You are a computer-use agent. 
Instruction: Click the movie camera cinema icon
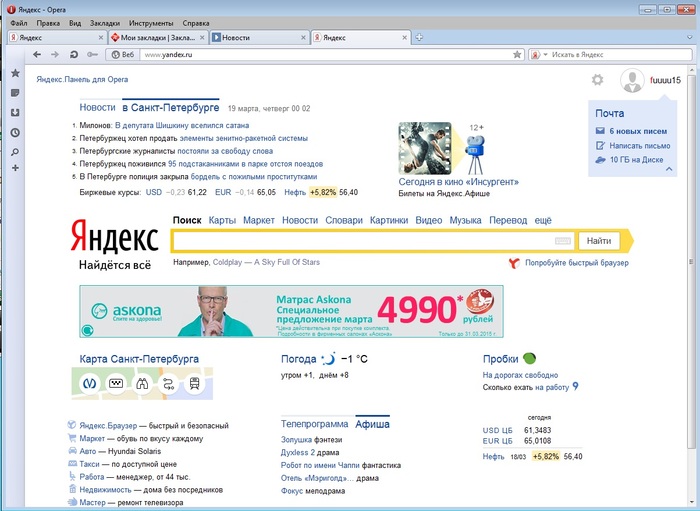[x=475, y=153]
